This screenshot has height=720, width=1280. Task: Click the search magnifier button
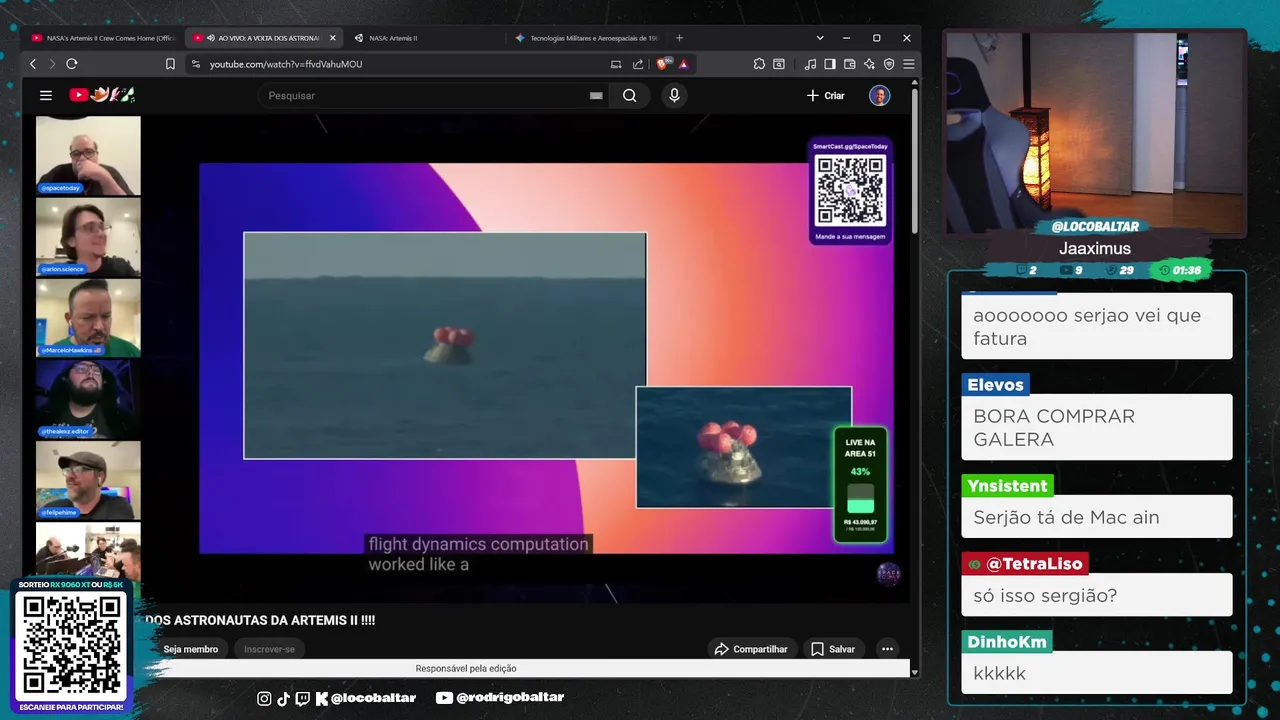click(x=629, y=95)
